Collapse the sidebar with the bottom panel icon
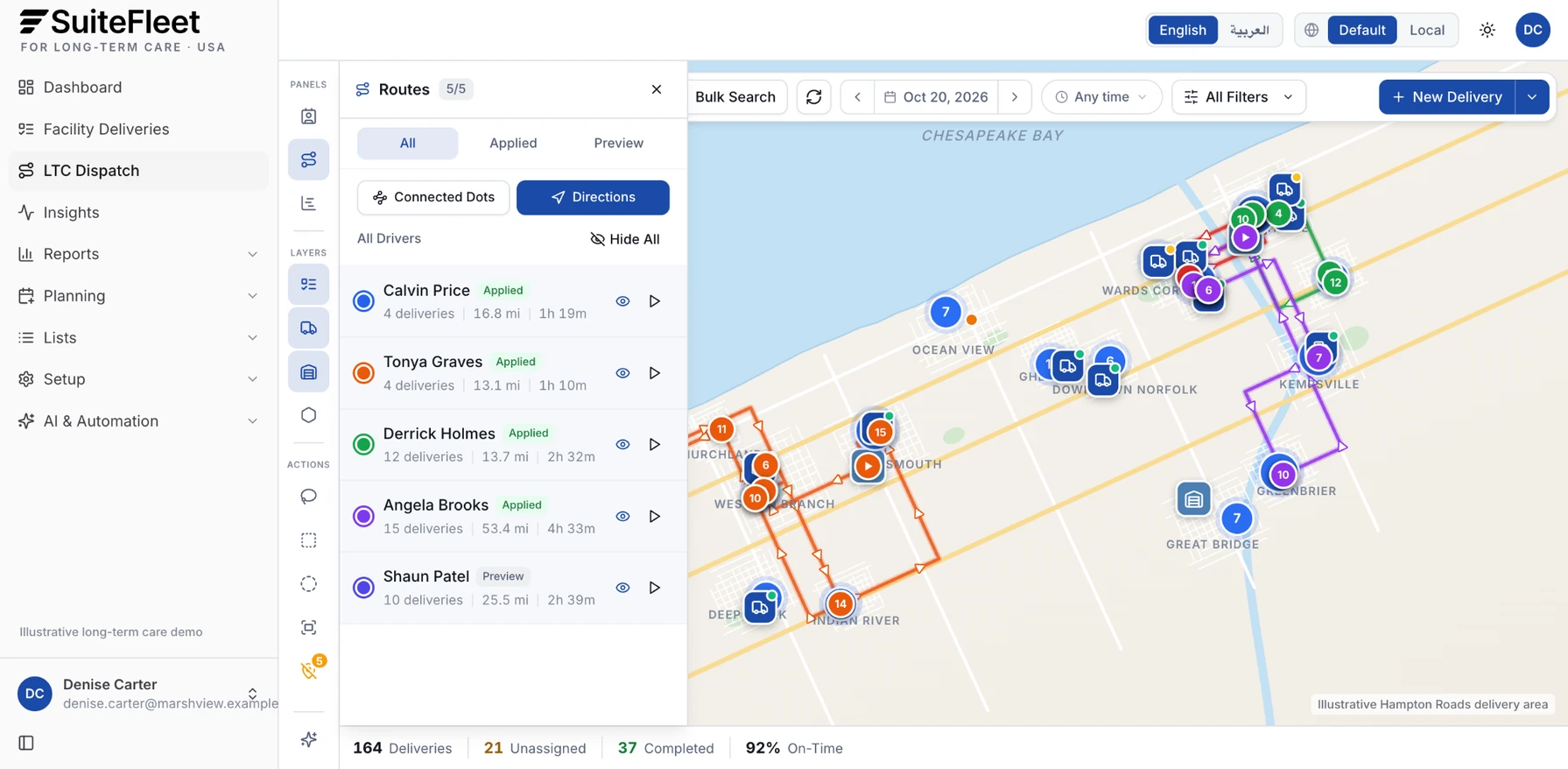The height and width of the screenshot is (769, 1568). tap(26, 743)
